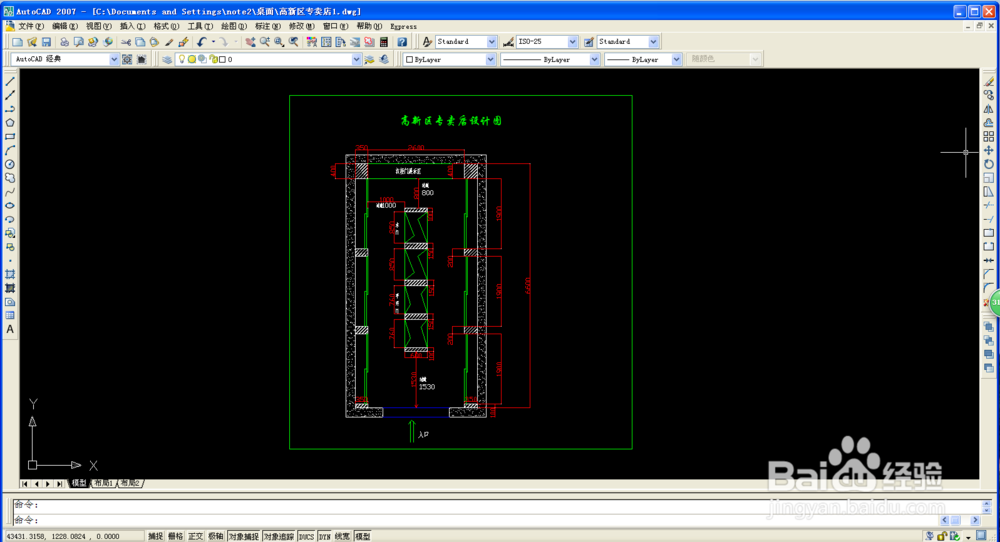Click the 模型 model tab
This screenshot has height=542, width=1000.
coord(78,483)
